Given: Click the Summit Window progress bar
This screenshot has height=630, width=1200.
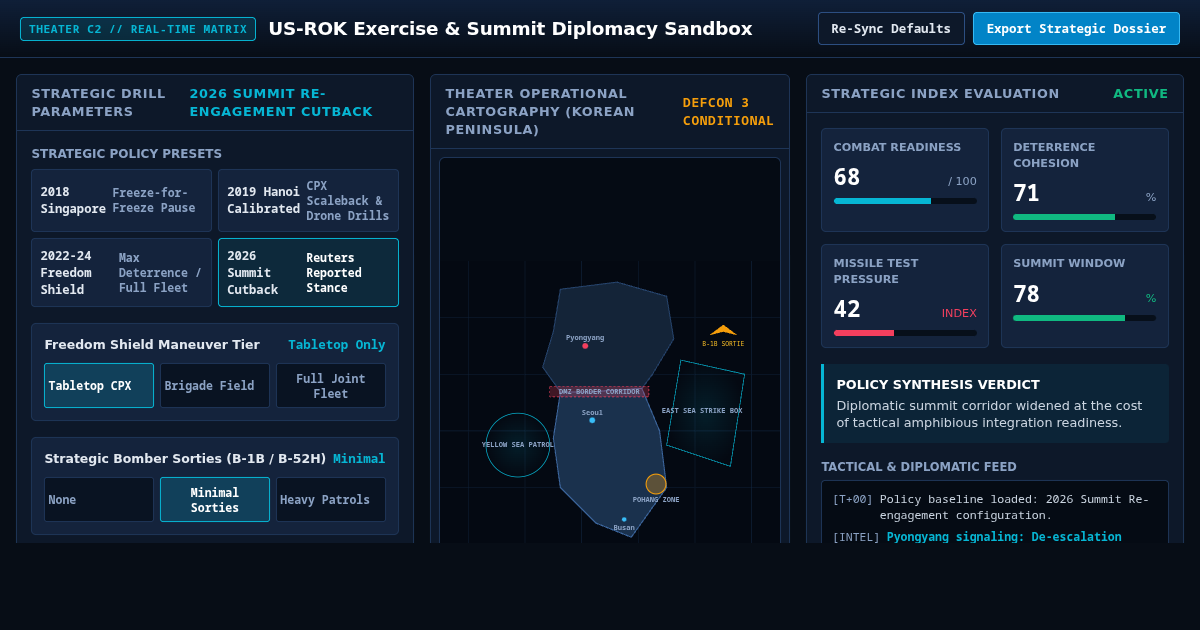Looking at the screenshot, I should 1084,318.
